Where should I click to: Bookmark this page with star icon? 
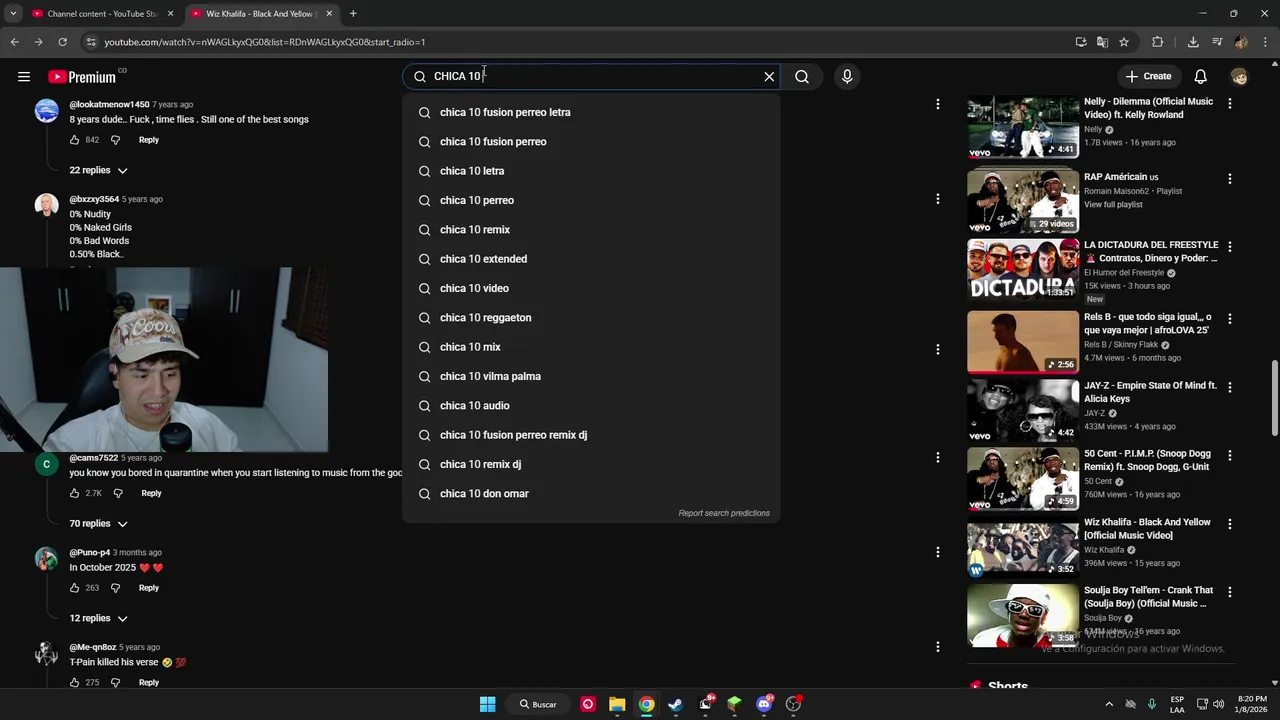(x=1124, y=42)
